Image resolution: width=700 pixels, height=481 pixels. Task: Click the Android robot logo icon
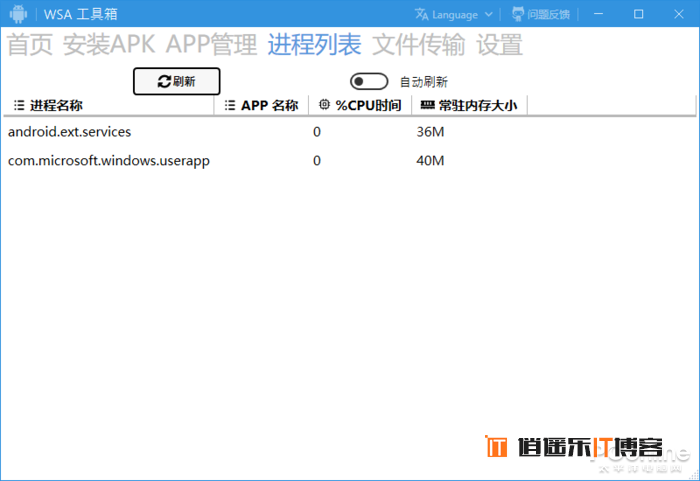18,14
